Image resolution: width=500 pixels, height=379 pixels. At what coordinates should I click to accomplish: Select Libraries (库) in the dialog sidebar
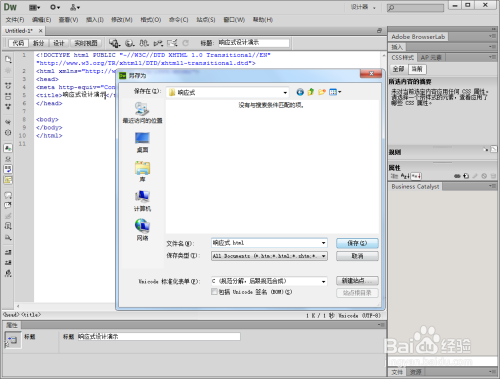(142, 172)
